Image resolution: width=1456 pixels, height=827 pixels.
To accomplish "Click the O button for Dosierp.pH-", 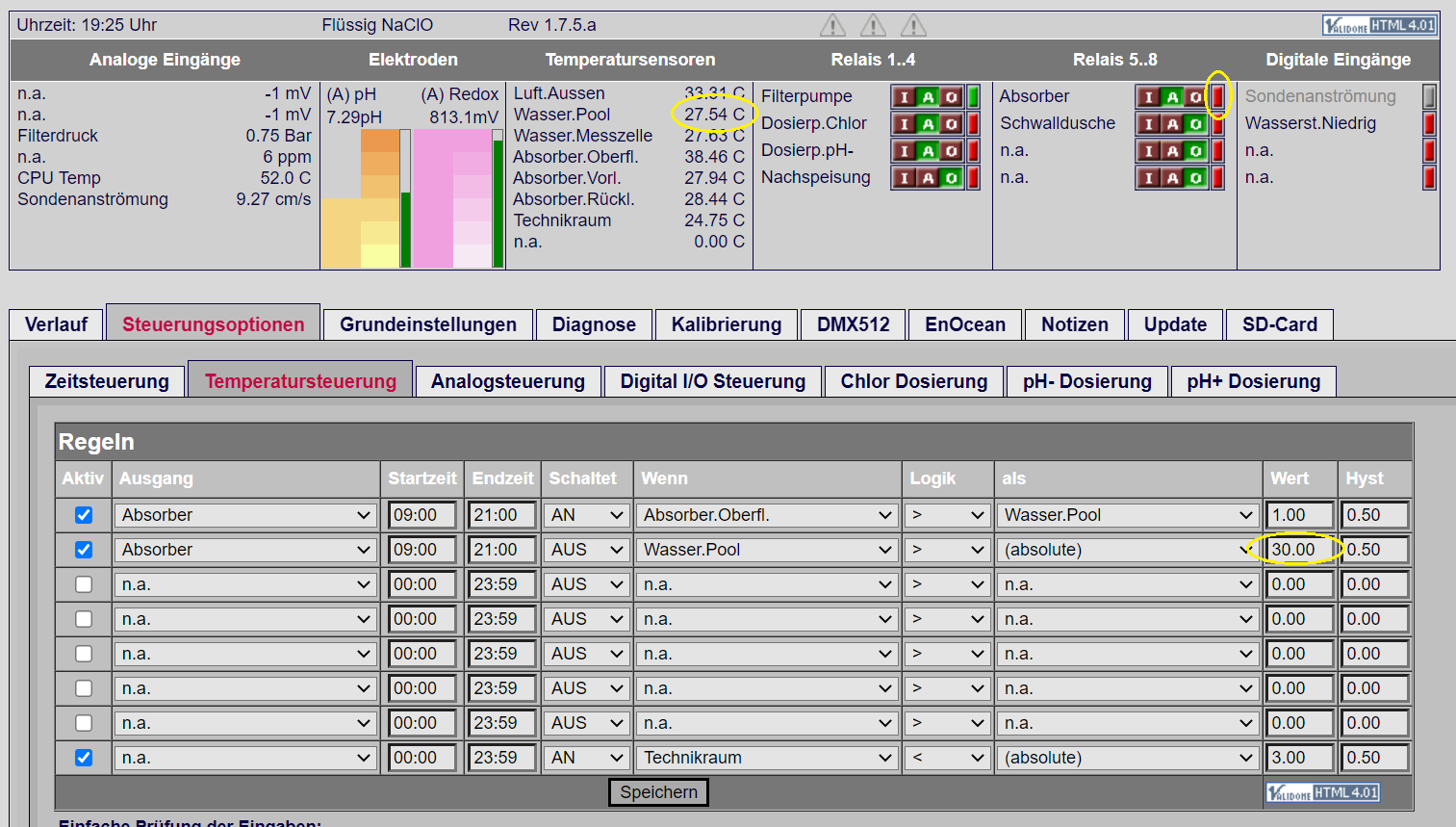I will [951, 150].
